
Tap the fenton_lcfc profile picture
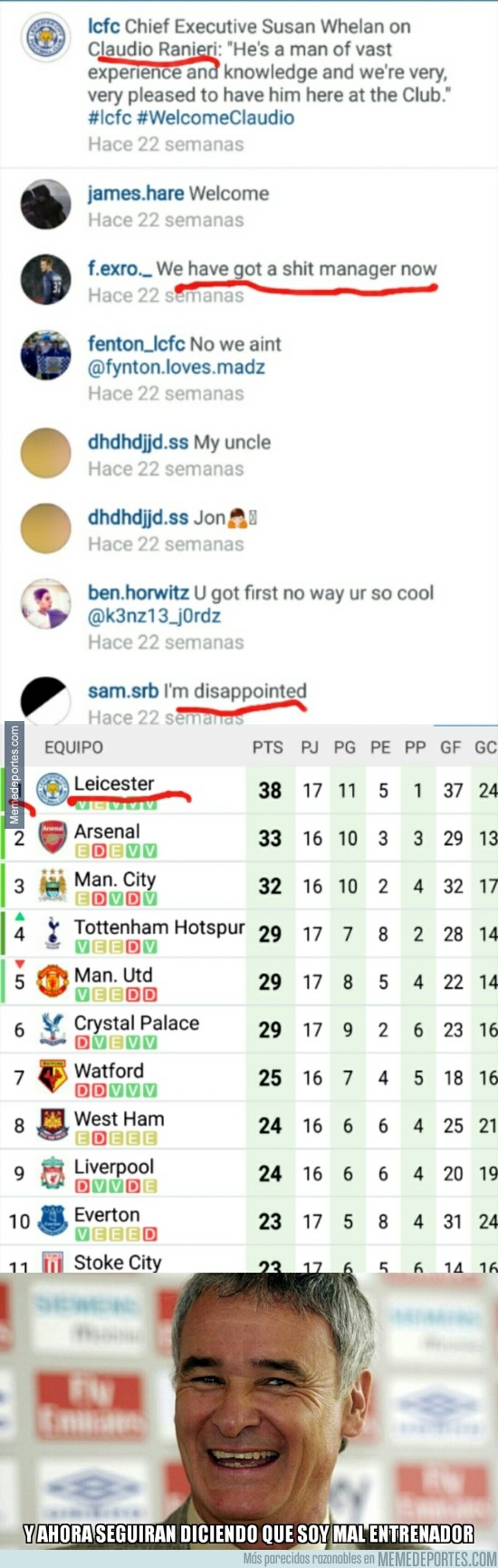pyautogui.click(x=46, y=355)
